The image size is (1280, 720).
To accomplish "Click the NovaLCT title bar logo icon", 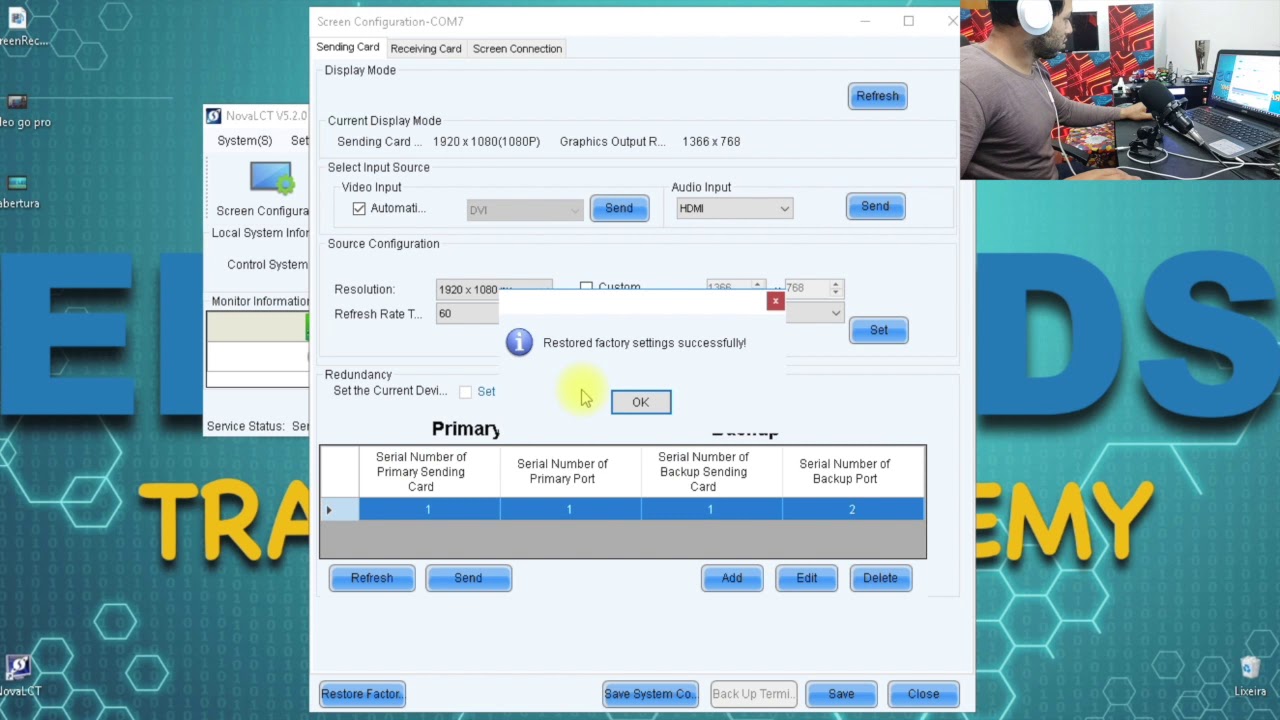I will [x=213, y=116].
